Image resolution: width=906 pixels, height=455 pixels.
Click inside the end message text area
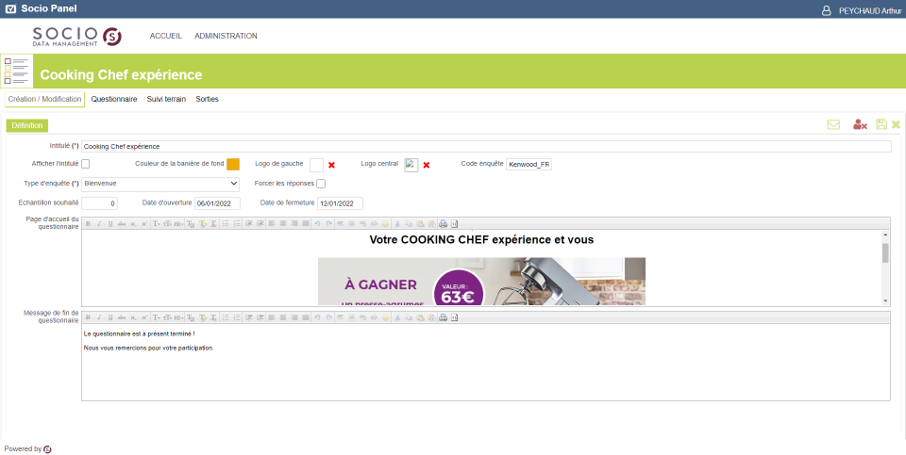click(x=485, y=362)
